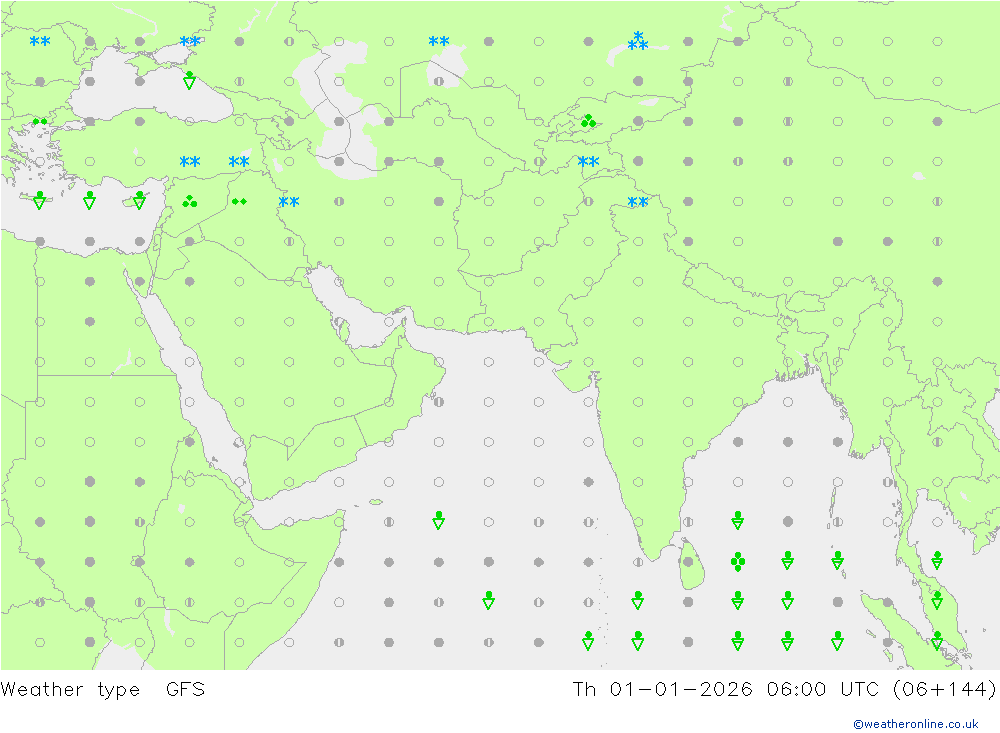This screenshot has height=733, width=1000.
Task: Select the 'GFS' model label
Action: tap(185, 690)
